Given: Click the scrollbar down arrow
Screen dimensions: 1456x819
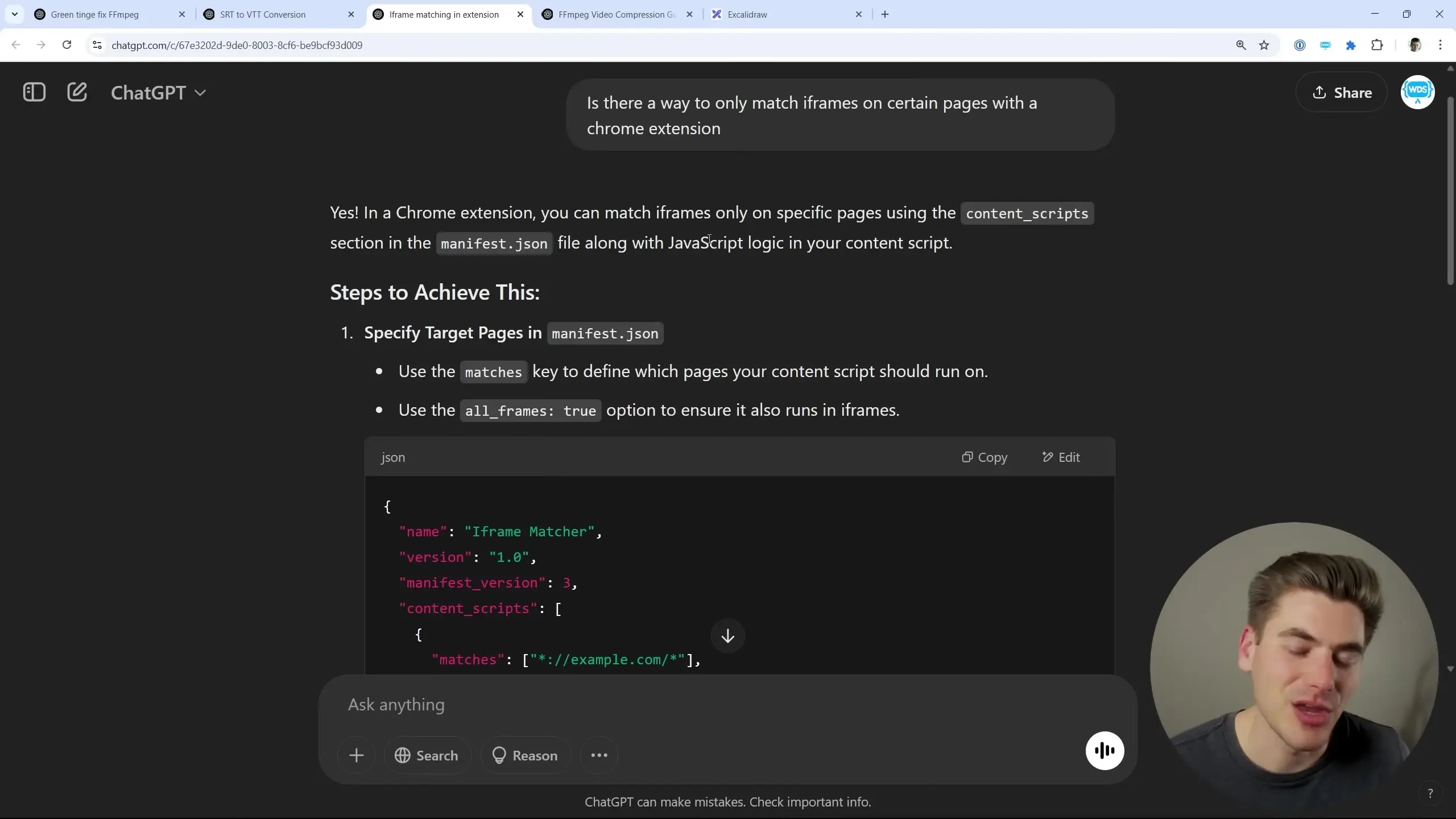Looking at the screenshot, I should click(1450, 669).
